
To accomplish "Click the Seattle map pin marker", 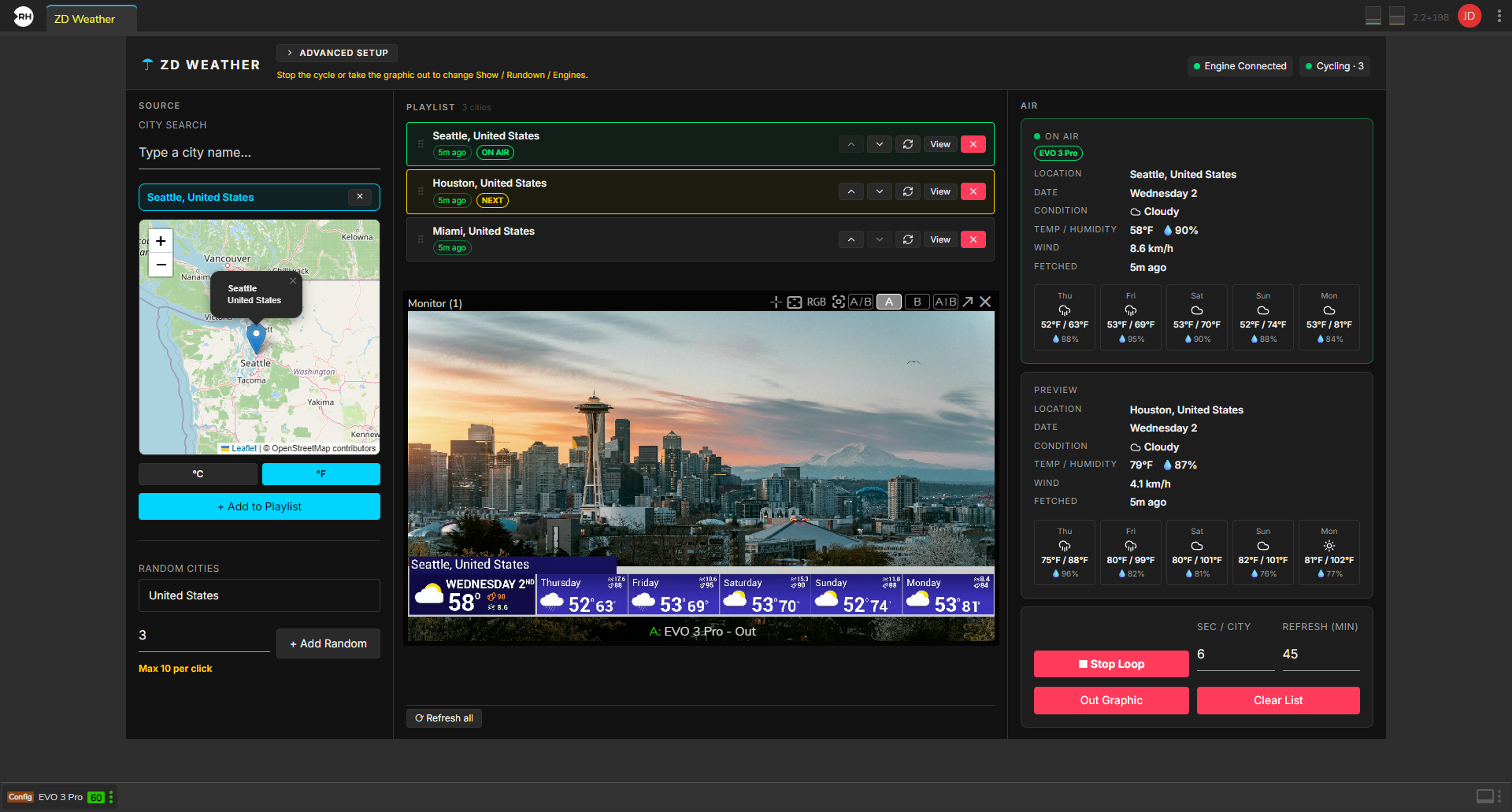I will [256, 339].
